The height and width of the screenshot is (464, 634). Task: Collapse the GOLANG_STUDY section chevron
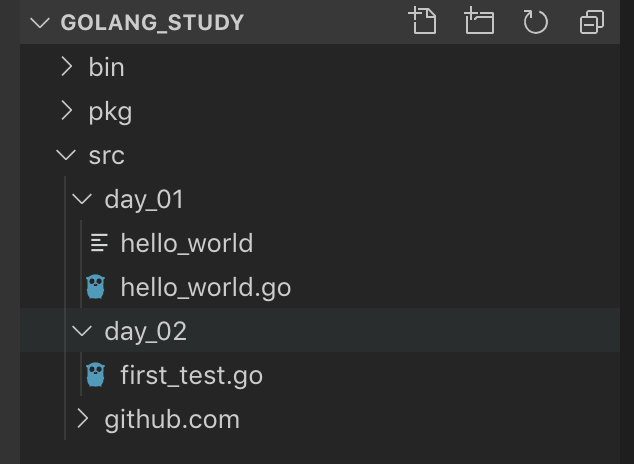point(40,23)
